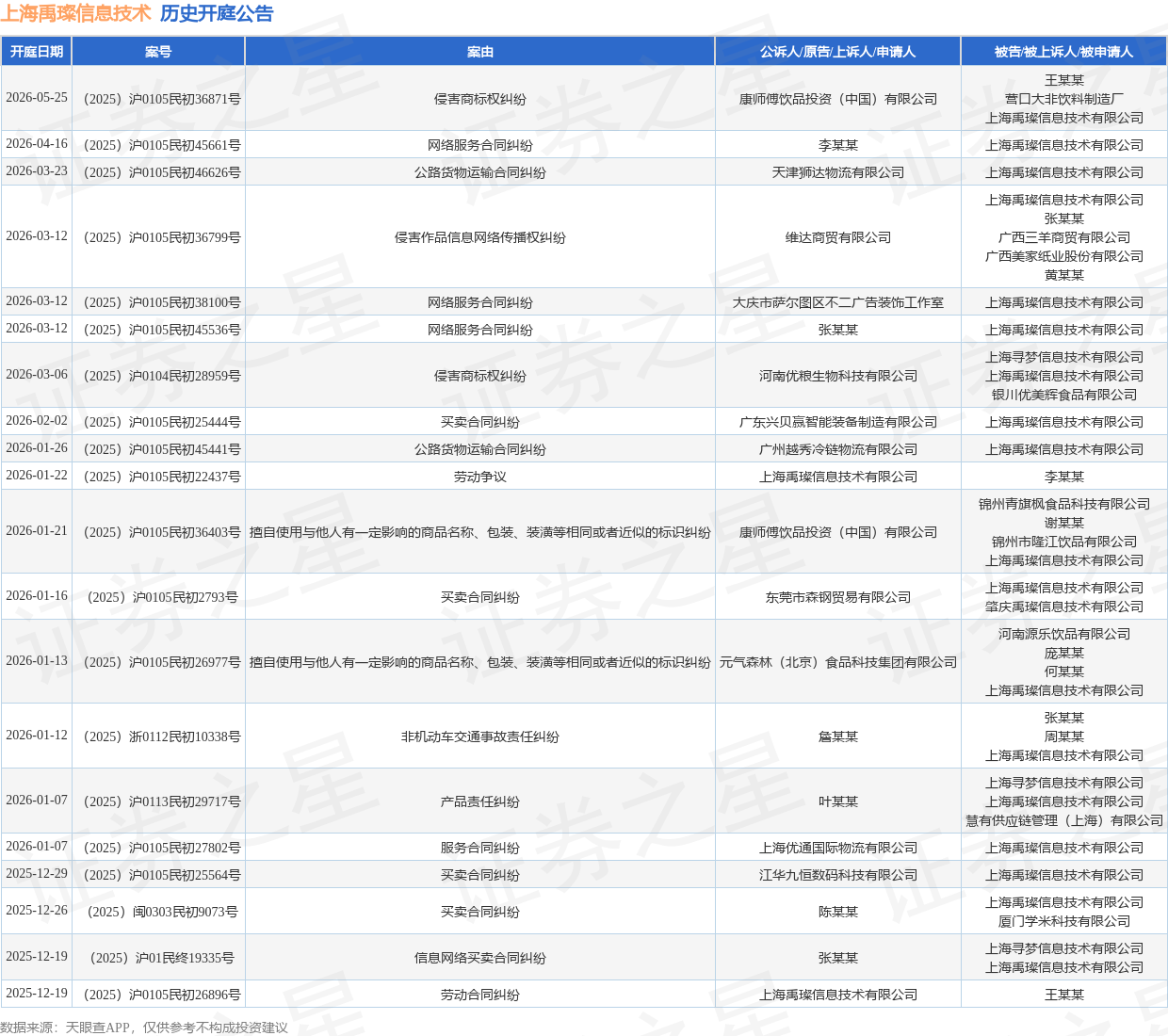Click date cell 2026-03-06
Screen dimensions: 1168x1036
pos(37,375)
